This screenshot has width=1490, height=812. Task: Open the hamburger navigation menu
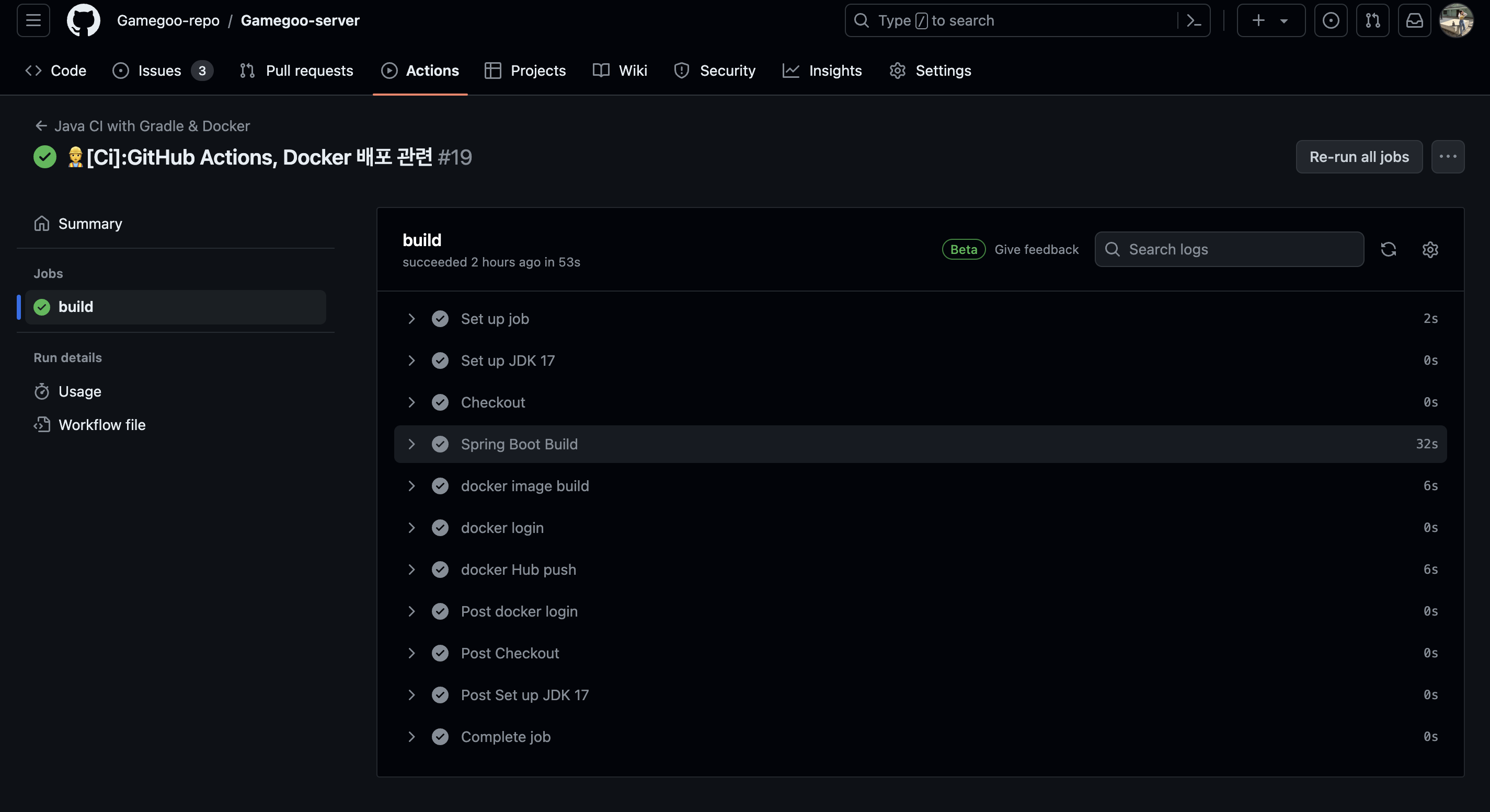pos(33,20)
